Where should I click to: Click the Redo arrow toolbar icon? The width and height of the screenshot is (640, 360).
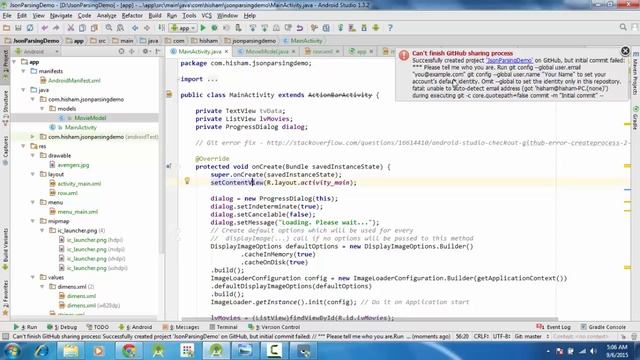(56, 28)
